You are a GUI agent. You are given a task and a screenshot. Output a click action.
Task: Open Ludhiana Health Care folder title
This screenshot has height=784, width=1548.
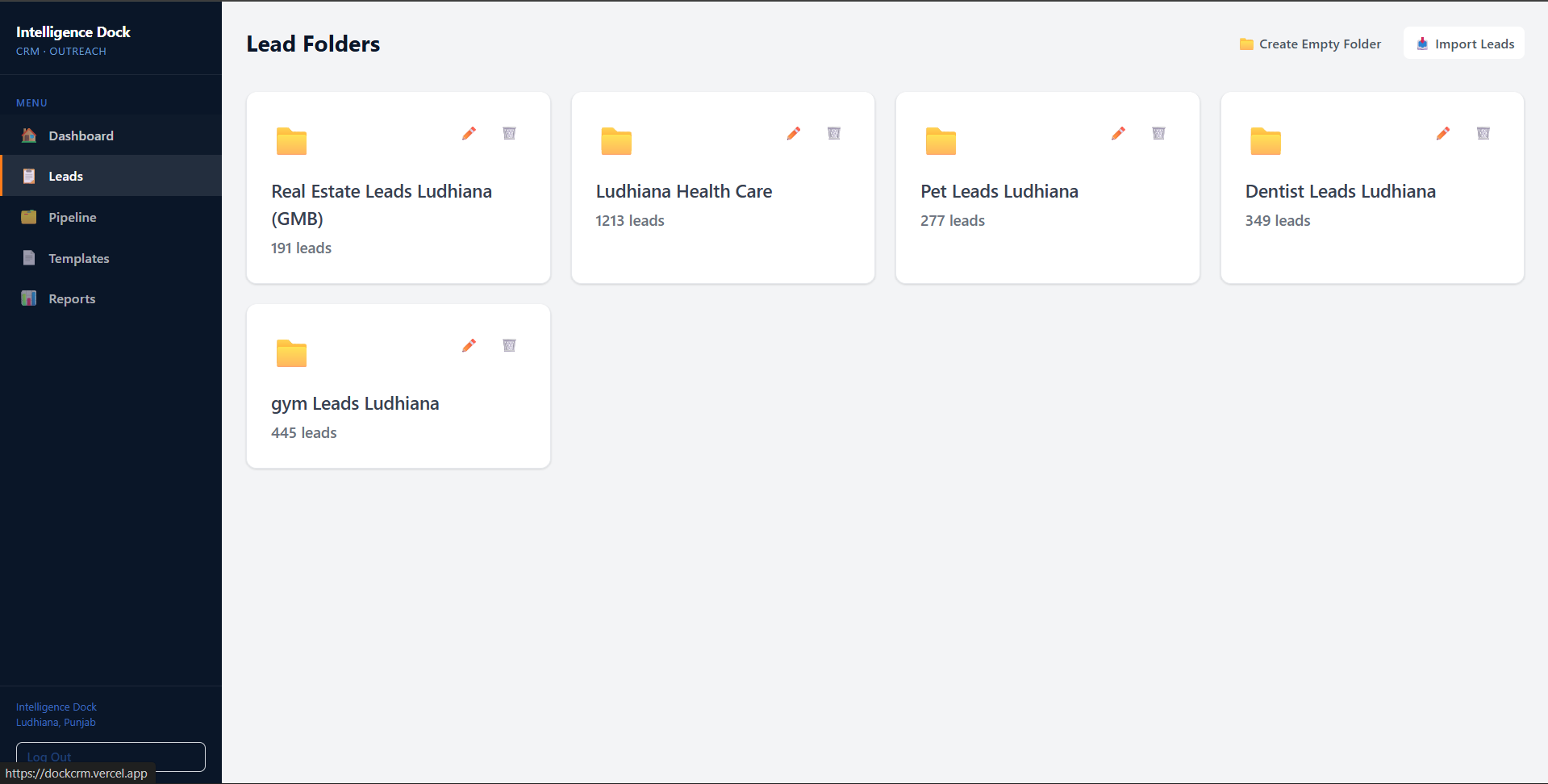[684, 191]
